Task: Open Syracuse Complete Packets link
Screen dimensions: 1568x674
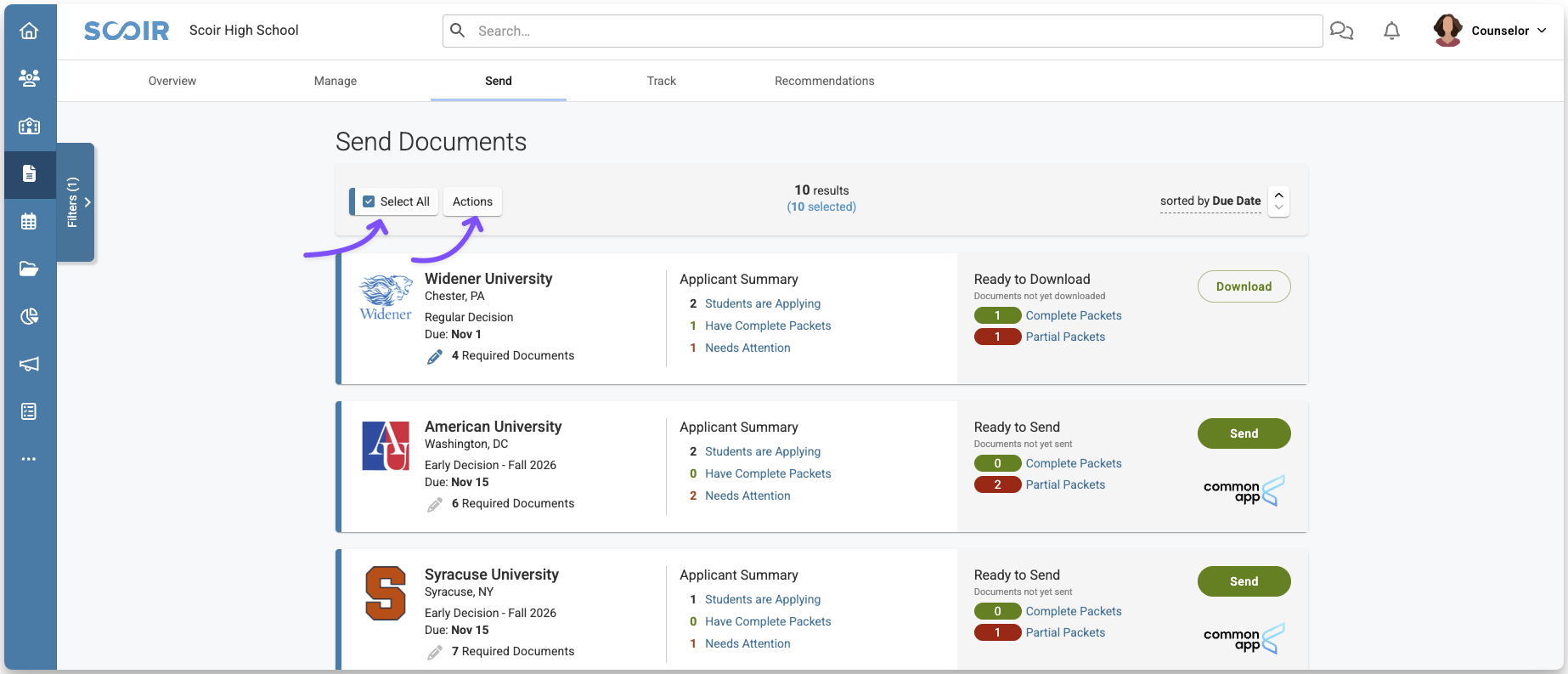Action: coord(1074,611)
